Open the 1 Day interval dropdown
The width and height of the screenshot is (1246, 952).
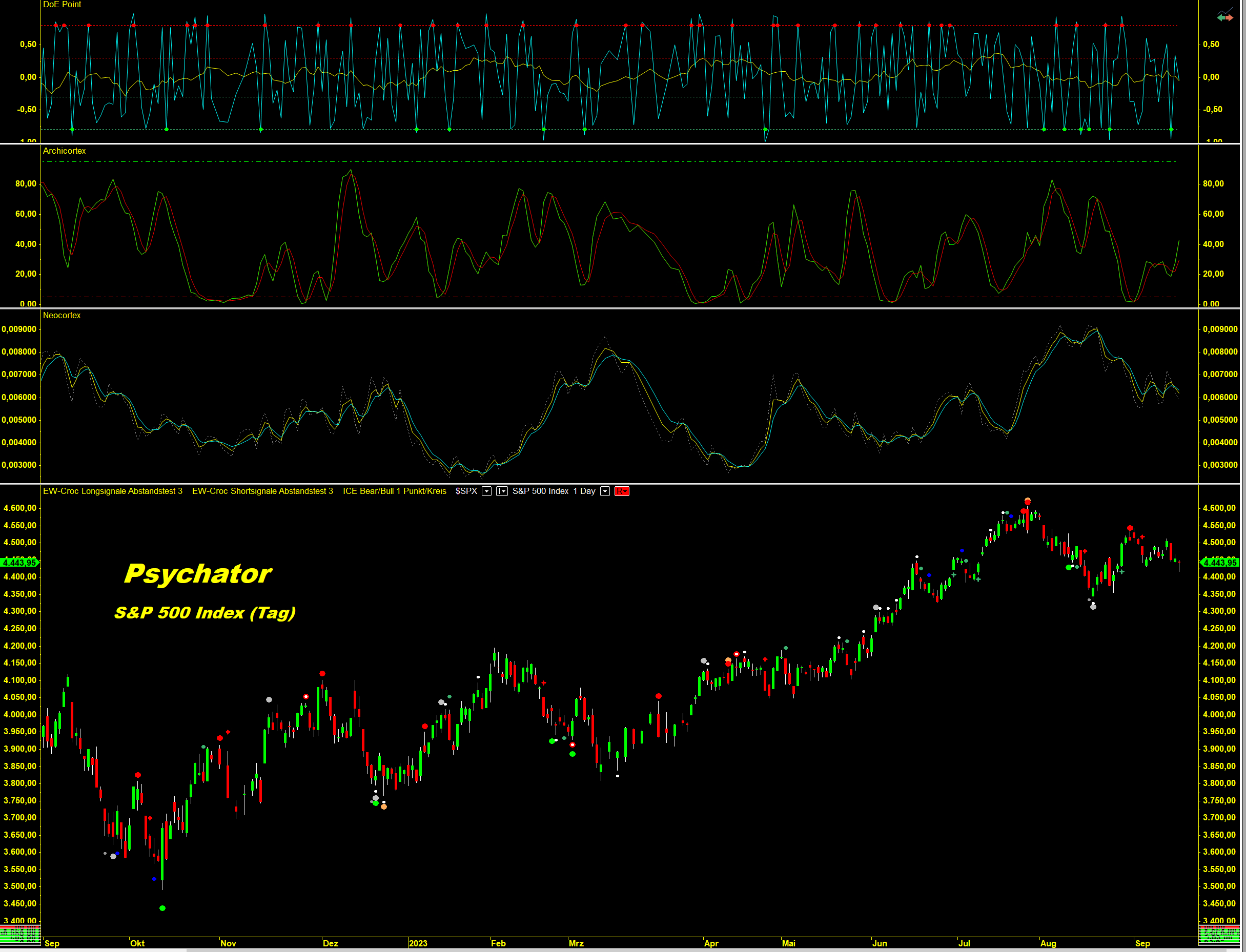pyautogui.click(x=605, y=491)
